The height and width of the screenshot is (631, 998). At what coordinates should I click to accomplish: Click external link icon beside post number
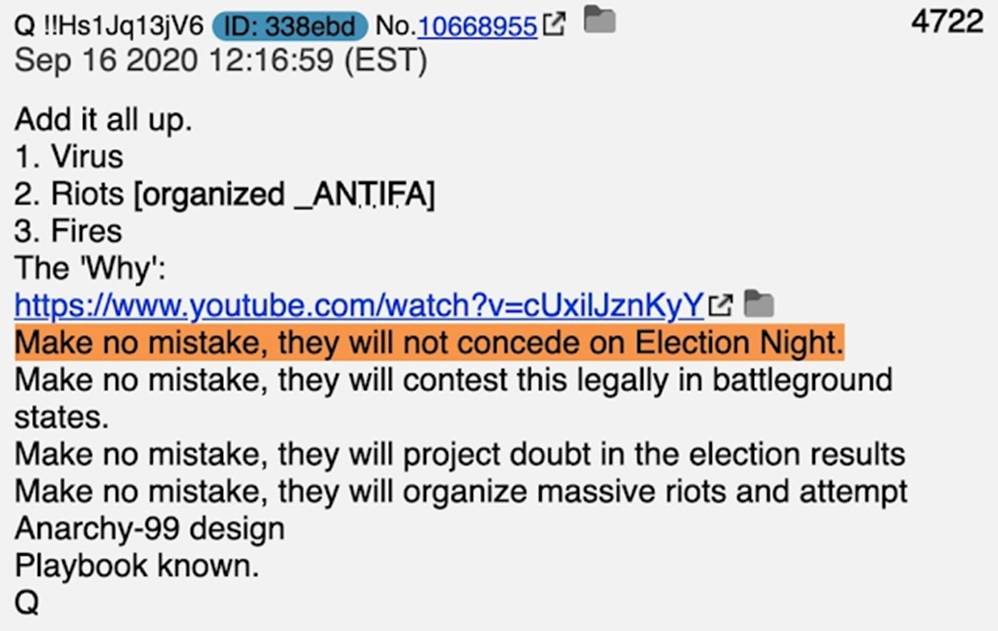tap(554, 24)
